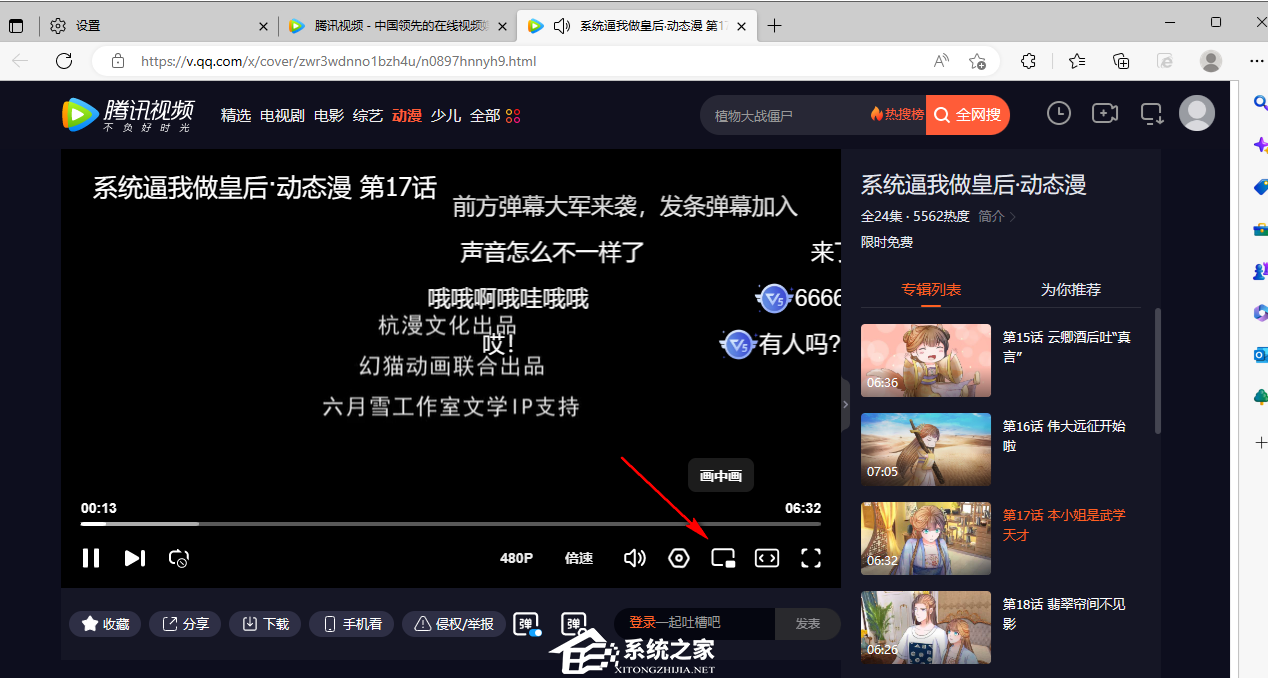Collapse the side playlist panel arrow
1268x678 pixels.
coord(846,404)
